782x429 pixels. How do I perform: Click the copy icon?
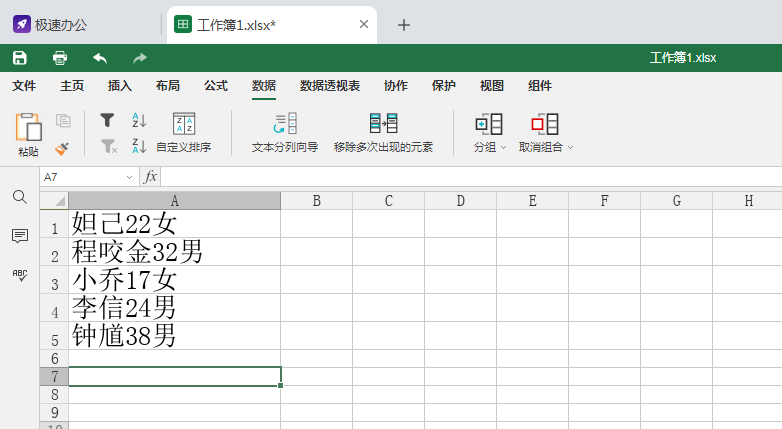63,121
